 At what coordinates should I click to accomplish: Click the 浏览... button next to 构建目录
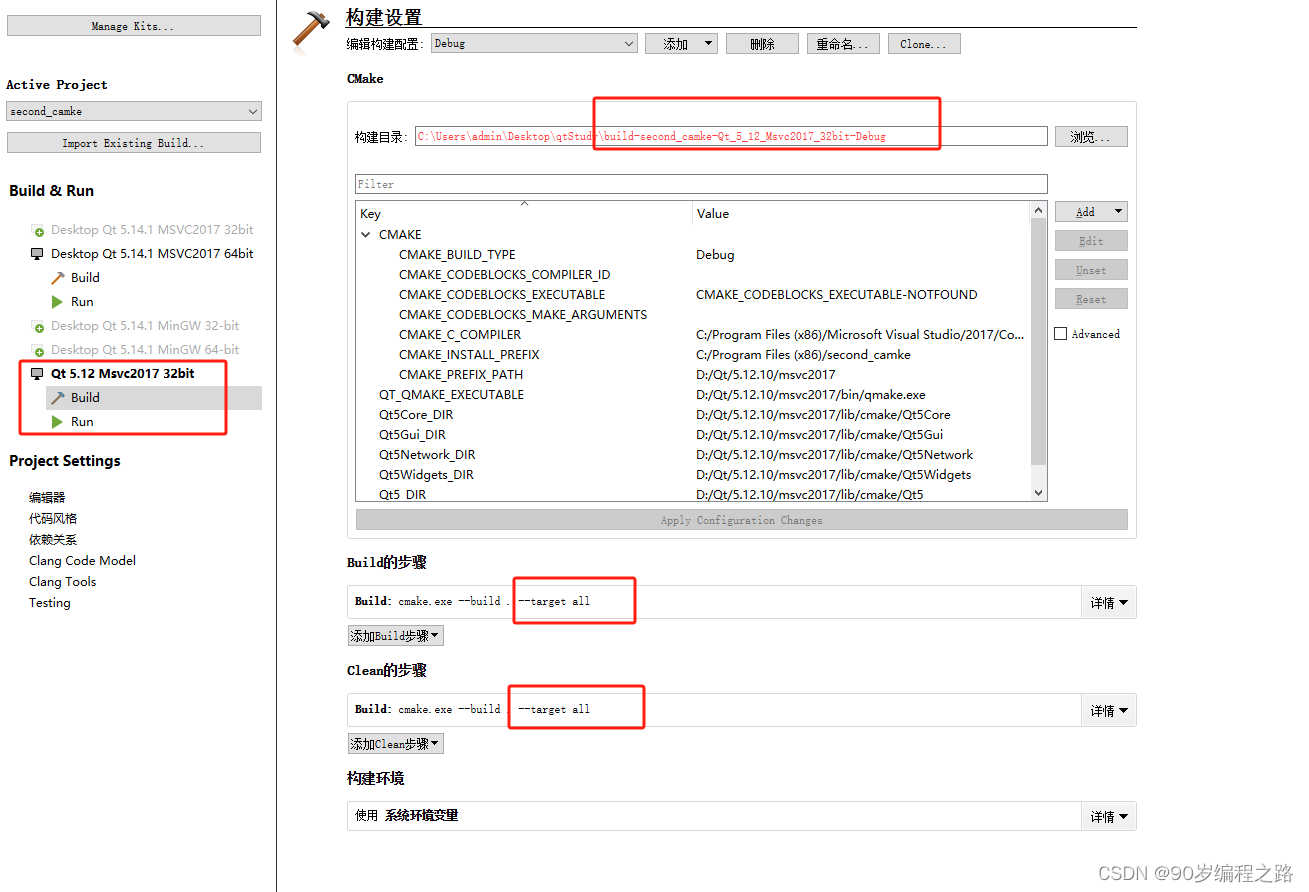(x=1090, y=136)
